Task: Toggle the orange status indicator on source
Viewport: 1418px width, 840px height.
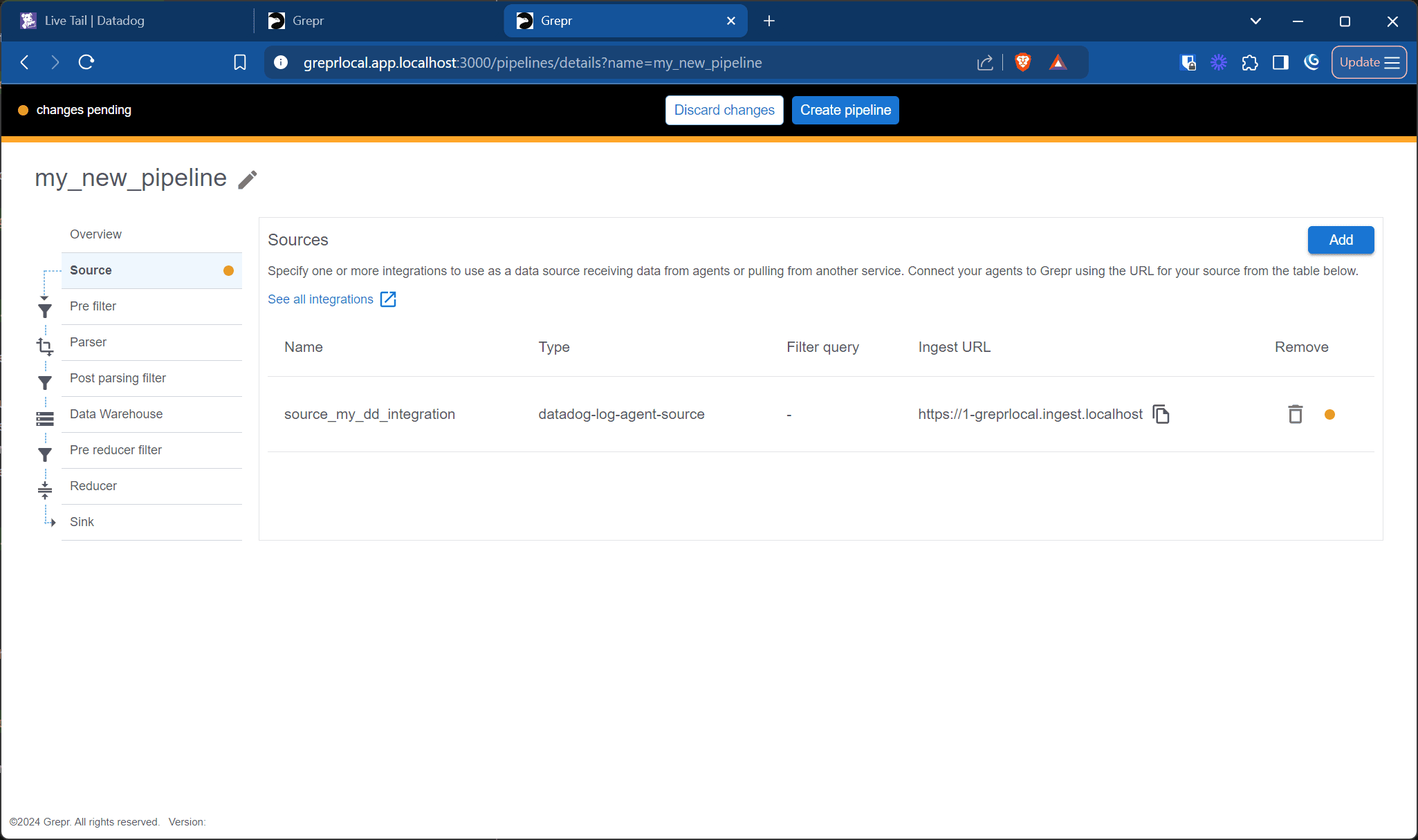Action: tap(228, 270)
